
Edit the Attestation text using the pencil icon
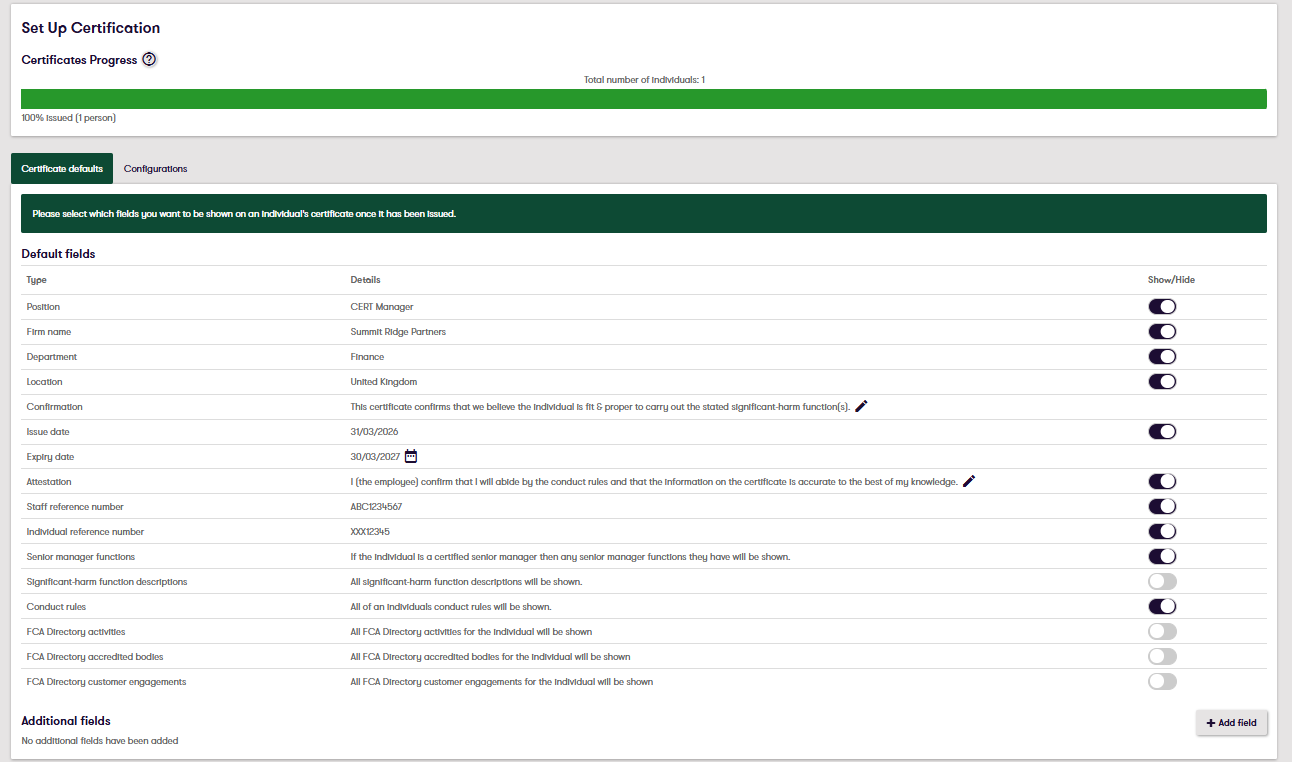pyautogui.click(x=968, y=481)
